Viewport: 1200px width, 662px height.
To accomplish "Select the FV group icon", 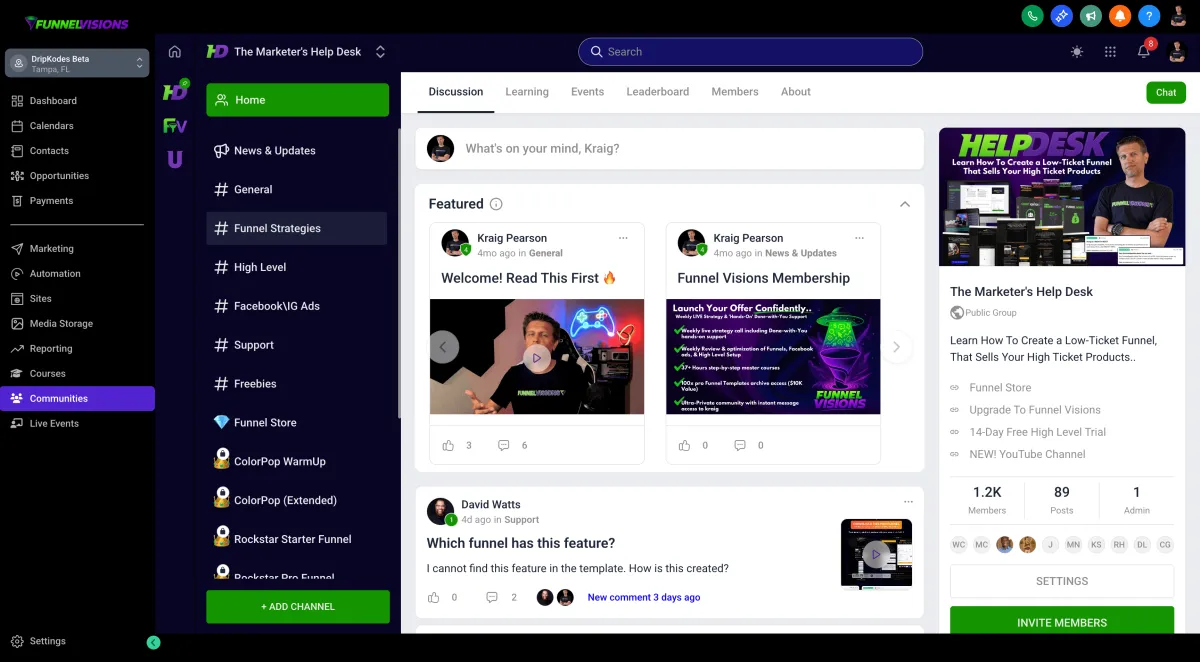I will (175, 126).
